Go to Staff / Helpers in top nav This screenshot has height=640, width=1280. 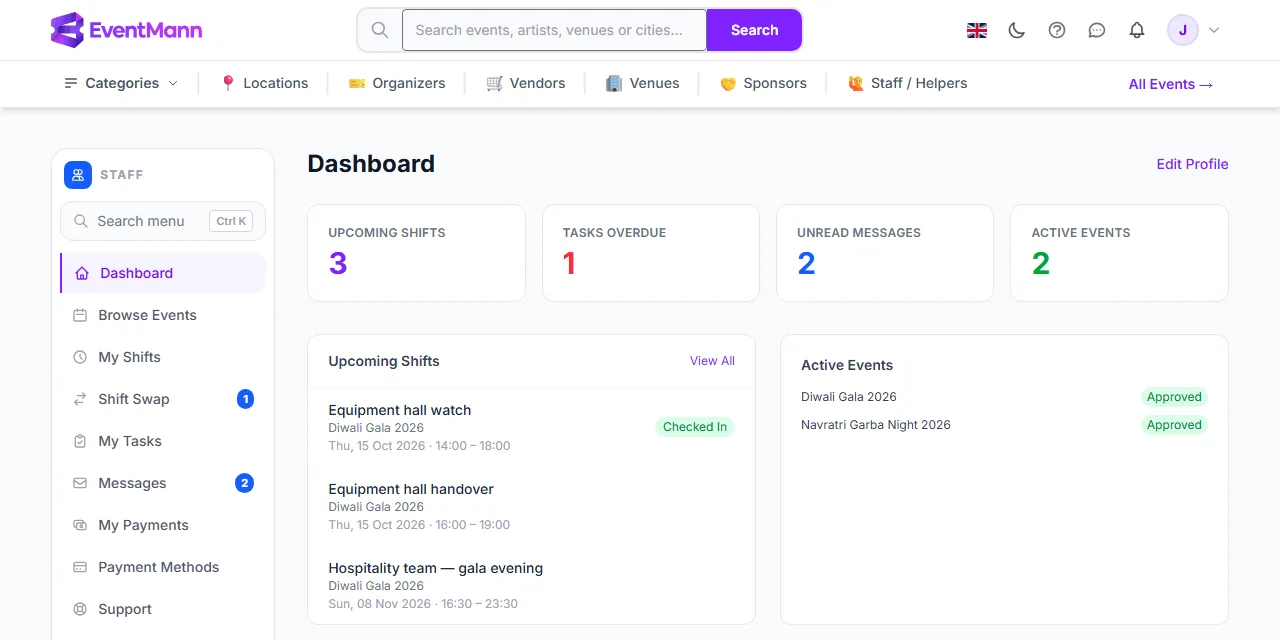click(x=919, y=83)
